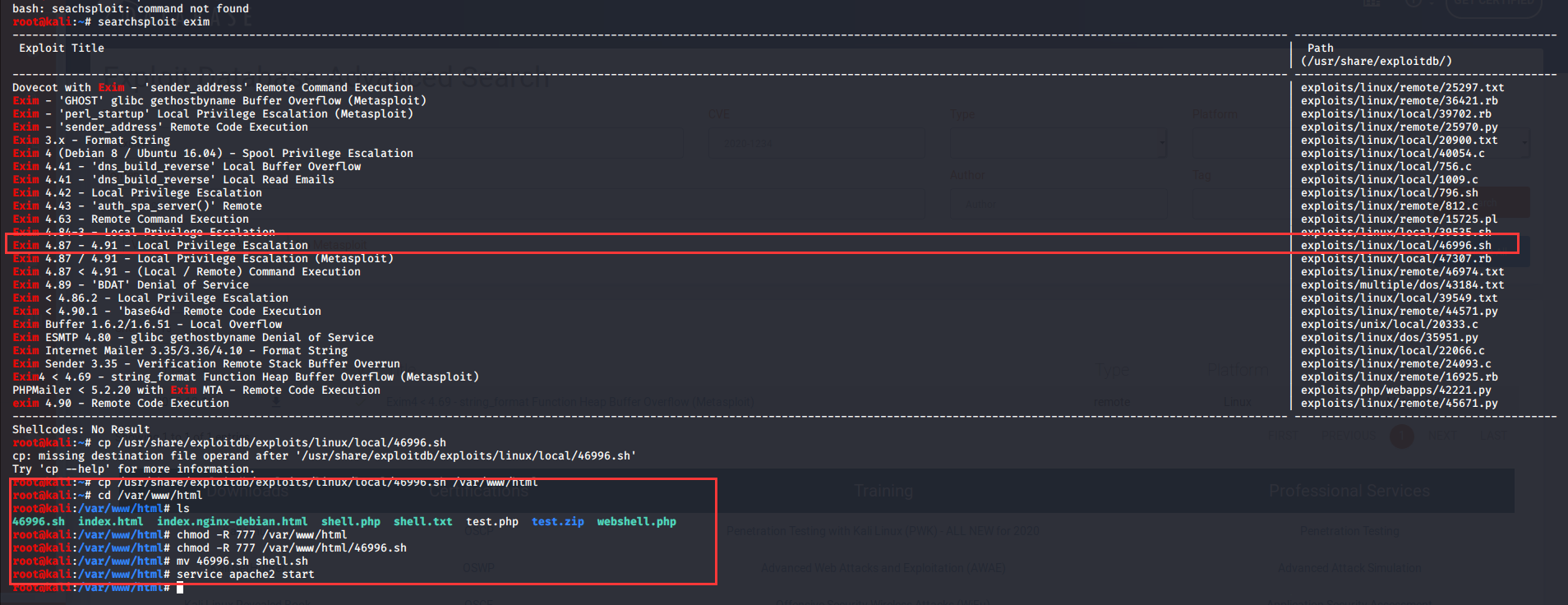Click the '46996.sh' file in ls output
Image resolution: width=1568 pixels, height=605 pixels.
pyautogui.click(x=39, y=522)
